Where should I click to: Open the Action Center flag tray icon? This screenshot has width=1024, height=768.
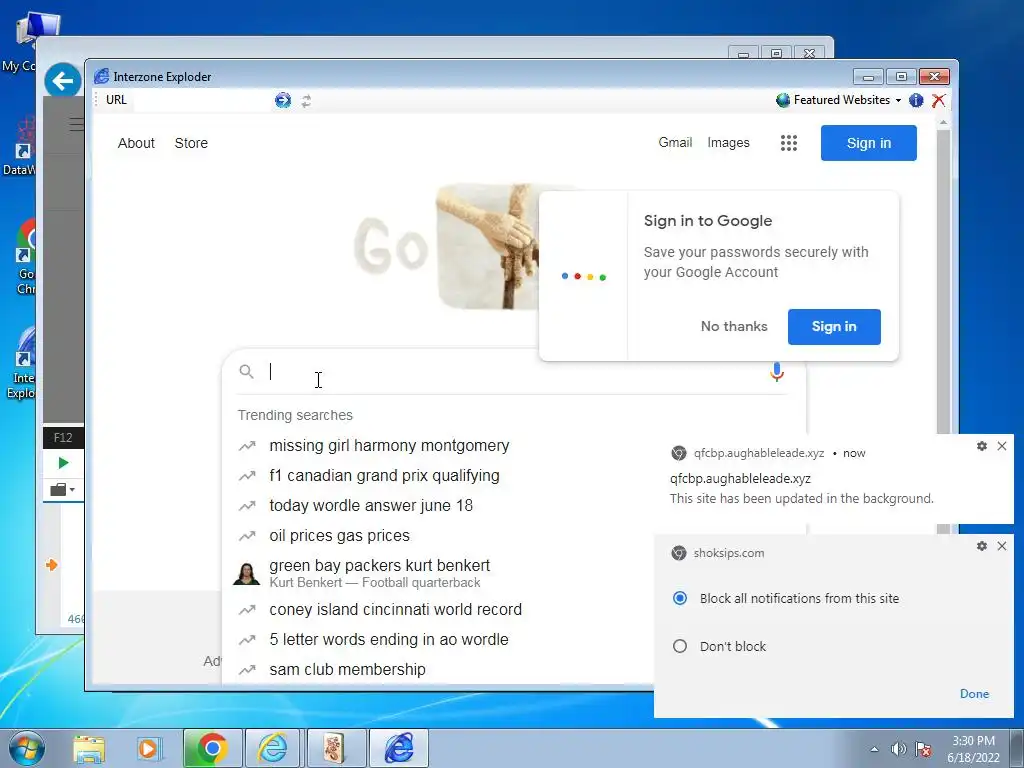923,749
